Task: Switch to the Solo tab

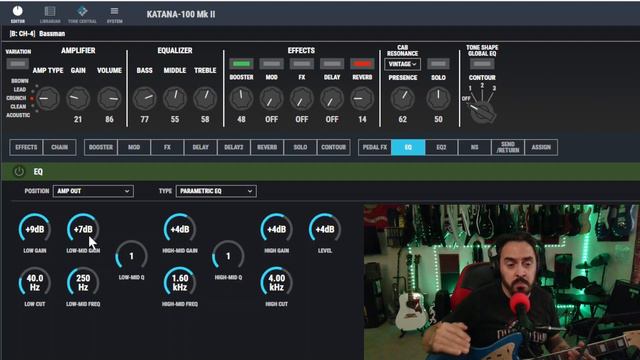Action: coord(300,147)
